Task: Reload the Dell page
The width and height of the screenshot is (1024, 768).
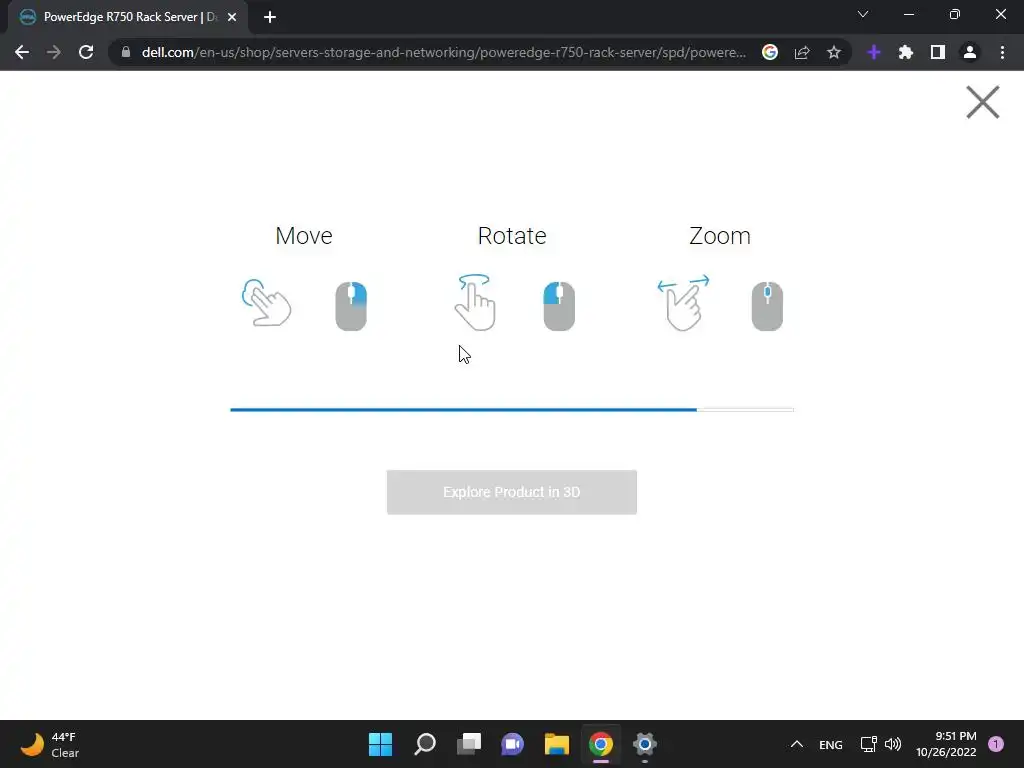Action: coord(86,52)
